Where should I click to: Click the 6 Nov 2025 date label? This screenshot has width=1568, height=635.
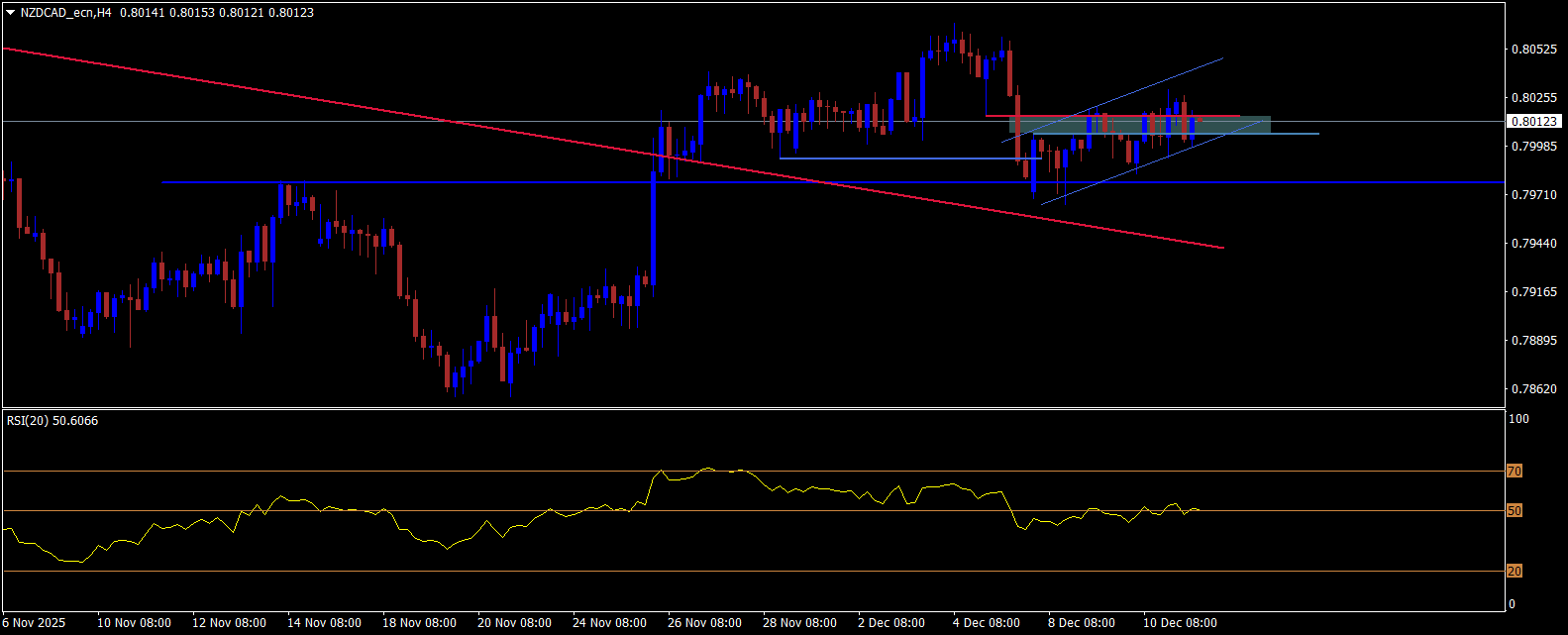pyautogui.click(x=35, y=623)
